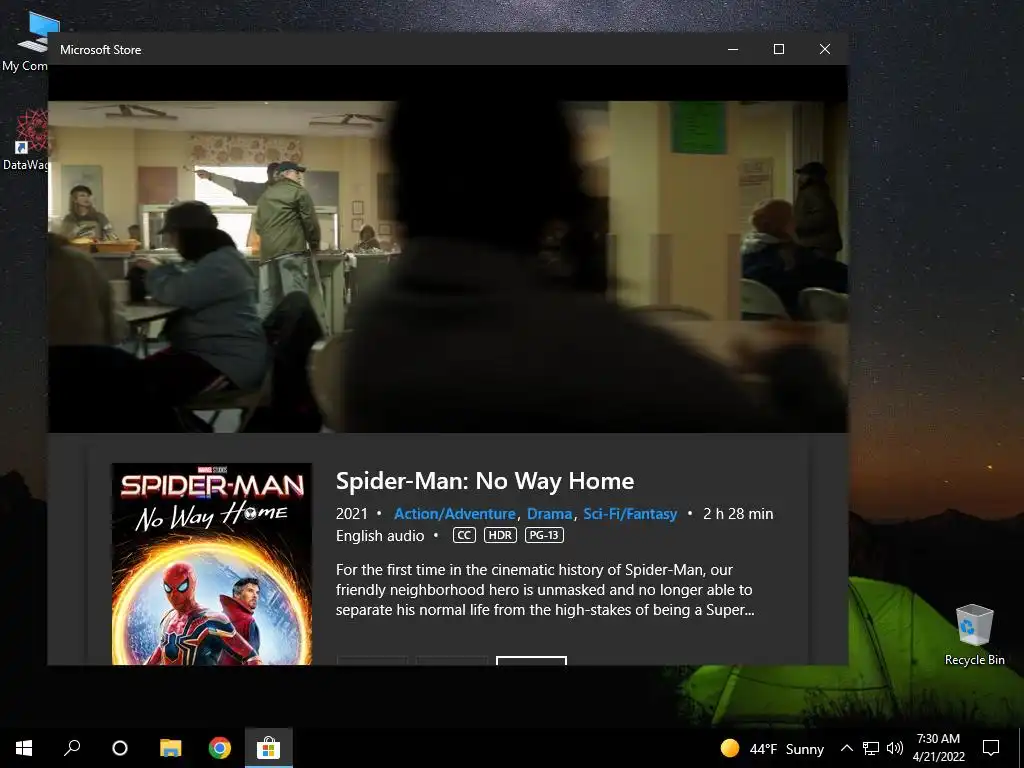The height and width of the screenshot is (768, 1024).
Task: Open the volume speaker tray icon
Action: click(895, 748)
